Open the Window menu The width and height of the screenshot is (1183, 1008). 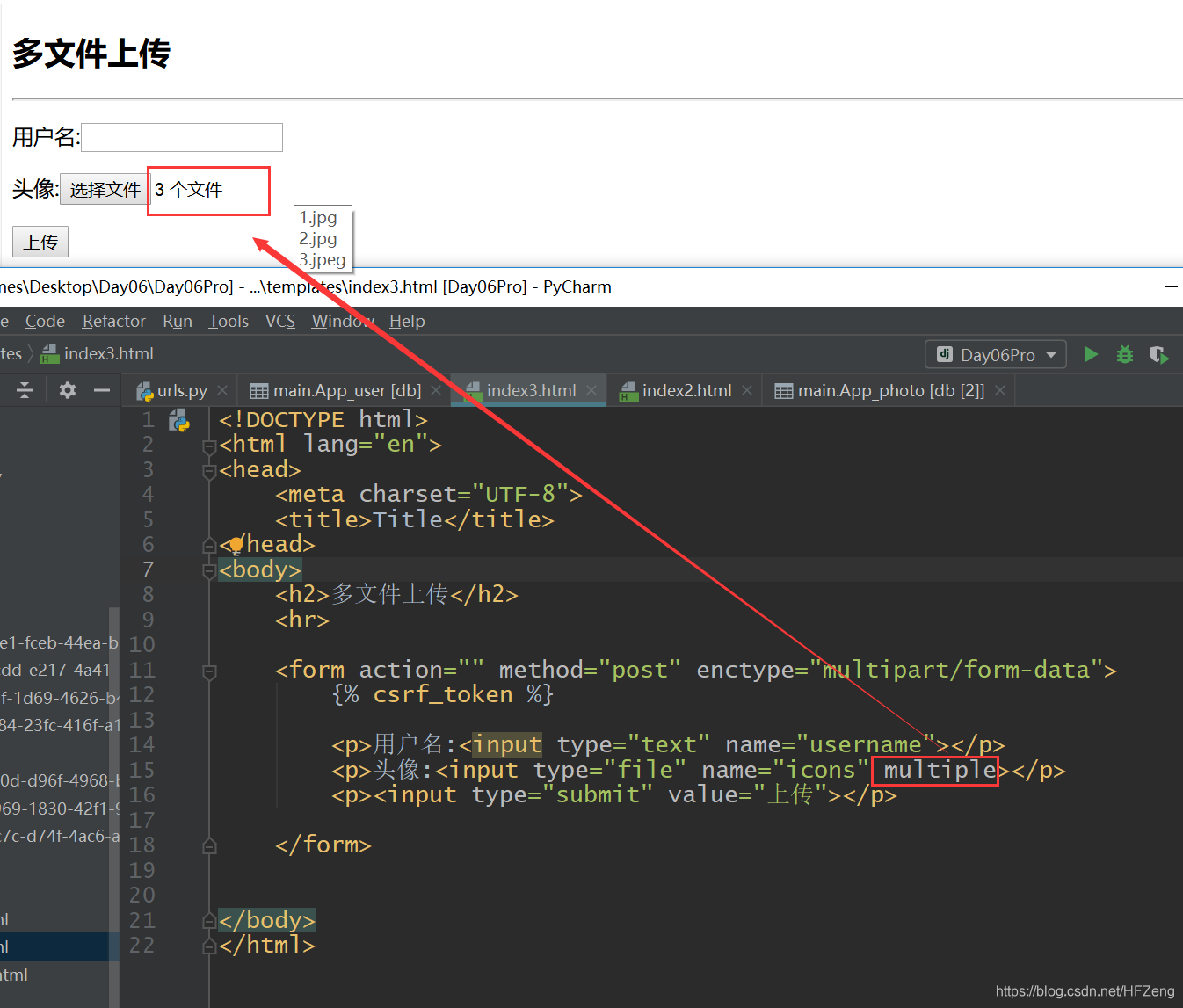(343, 321)
